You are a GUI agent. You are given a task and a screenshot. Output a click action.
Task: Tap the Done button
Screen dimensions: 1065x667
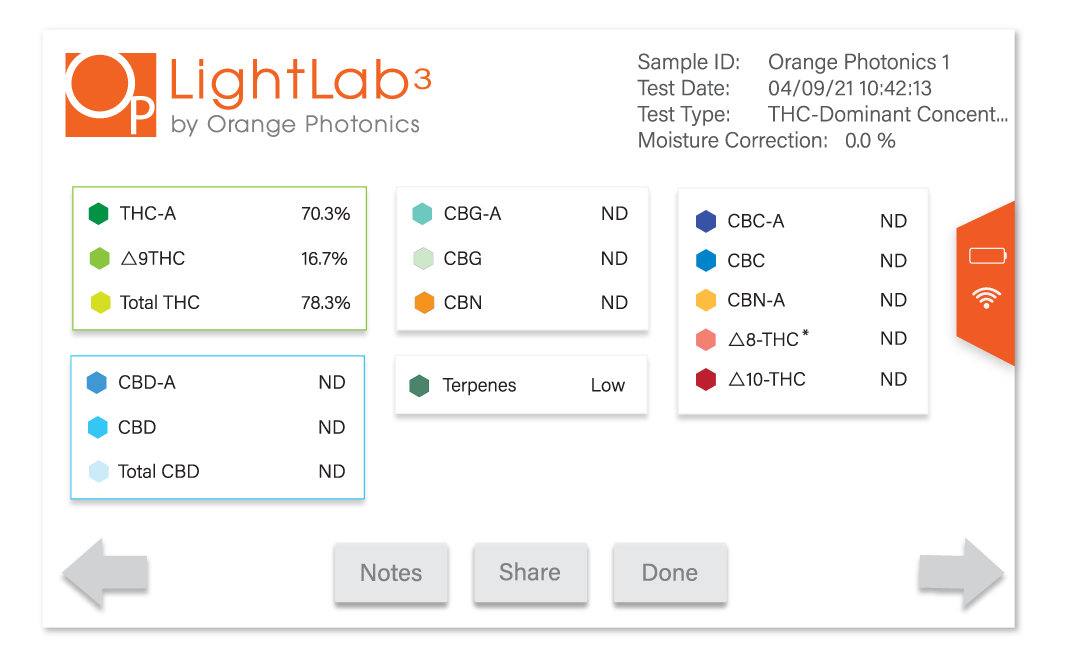(x=670, y=573)
